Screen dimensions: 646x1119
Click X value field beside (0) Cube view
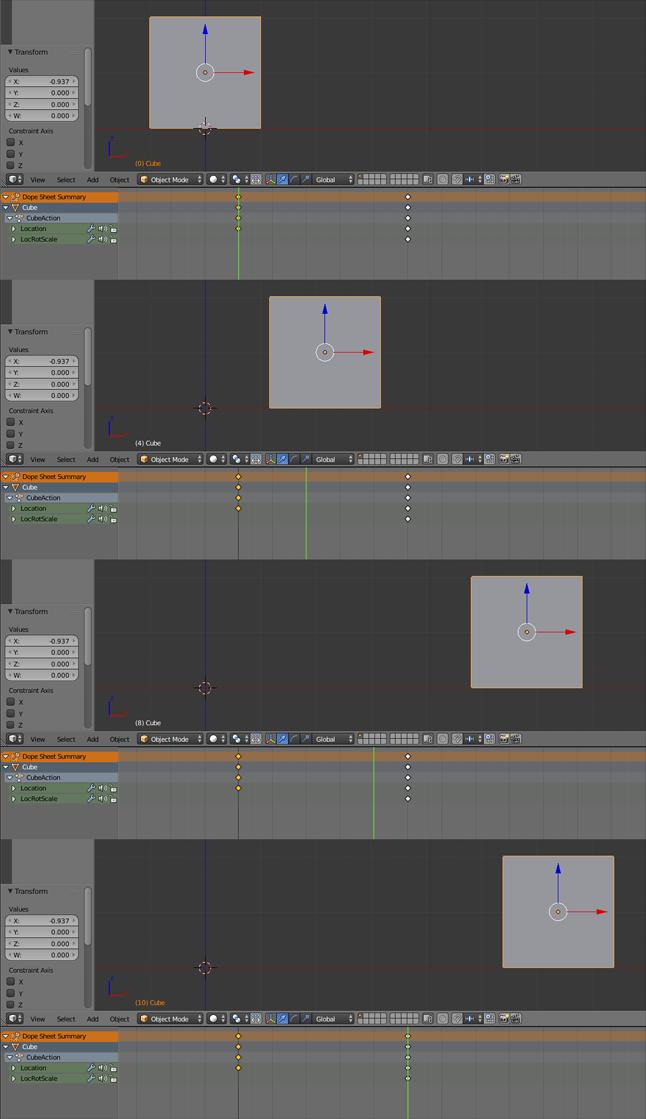(x=42, y=81)
